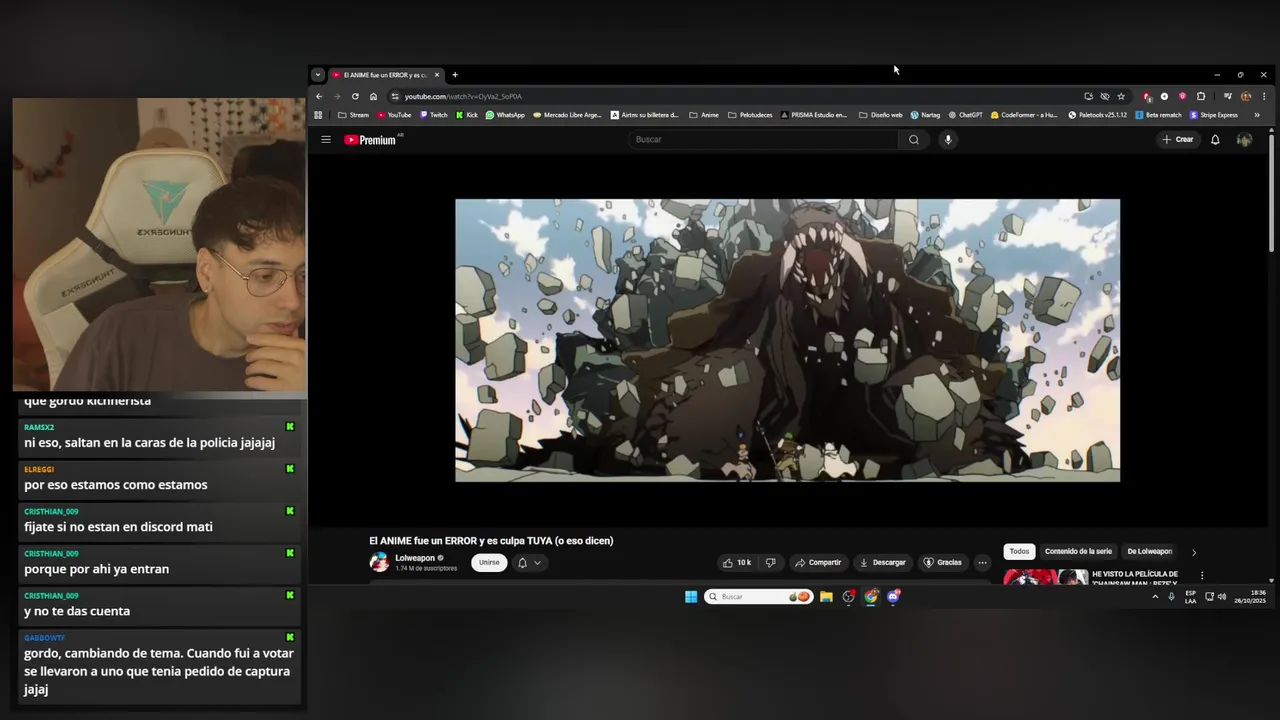Click the Descargar download button
1280x720 pixels.
[x=883, y=563]
